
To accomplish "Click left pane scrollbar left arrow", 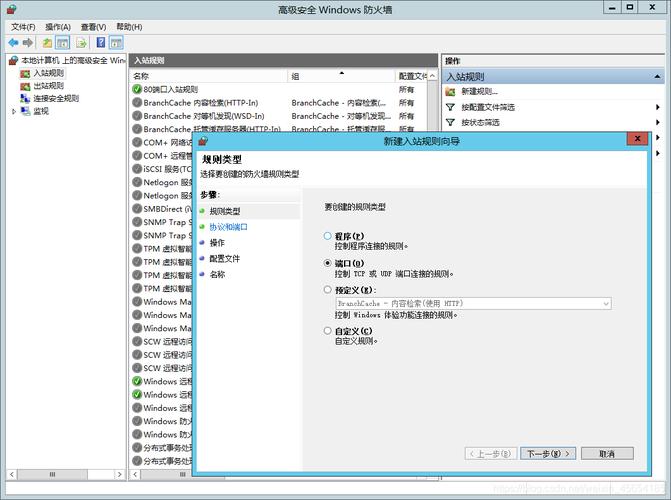I will pos(12,474).
